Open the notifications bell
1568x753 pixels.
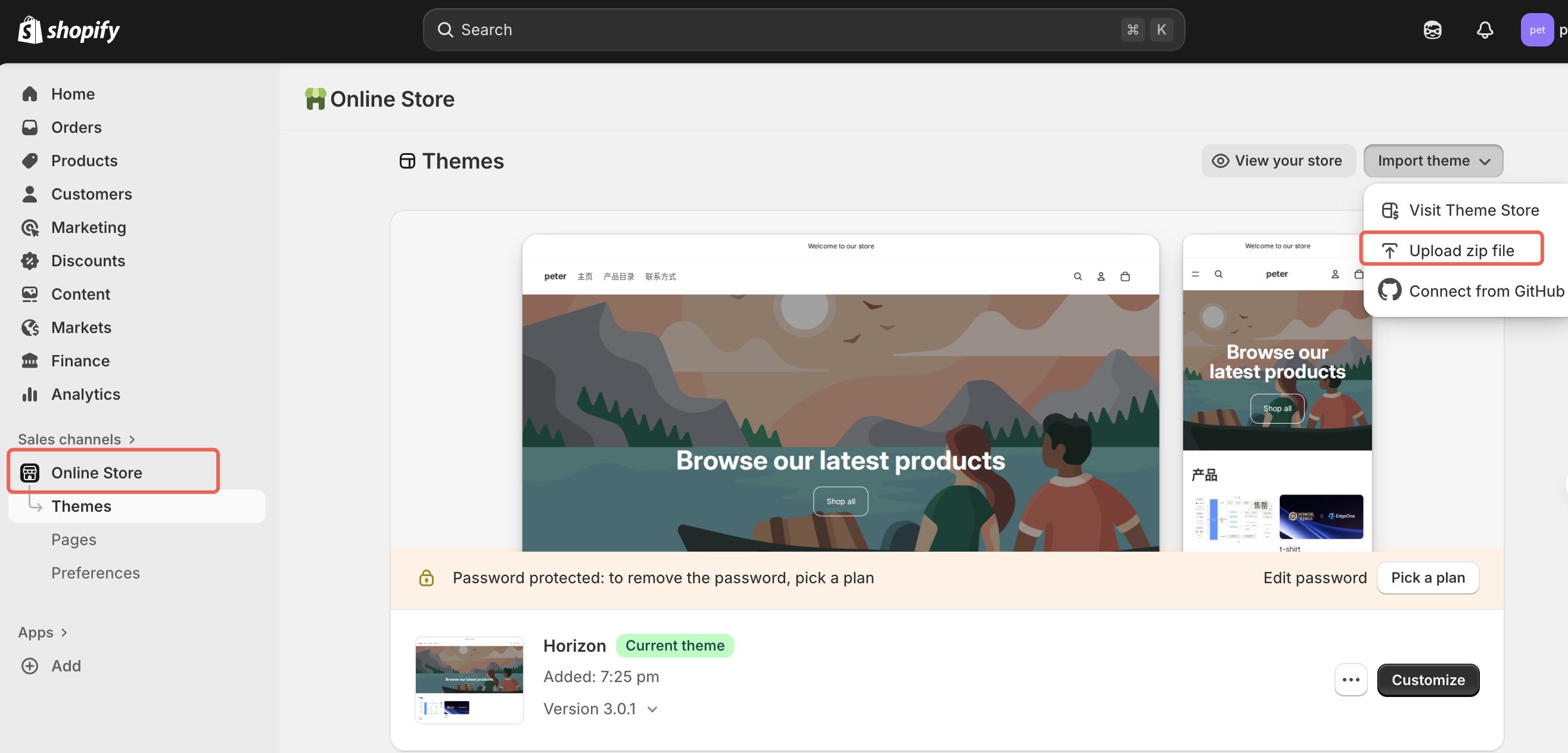tap(1485, 30)
